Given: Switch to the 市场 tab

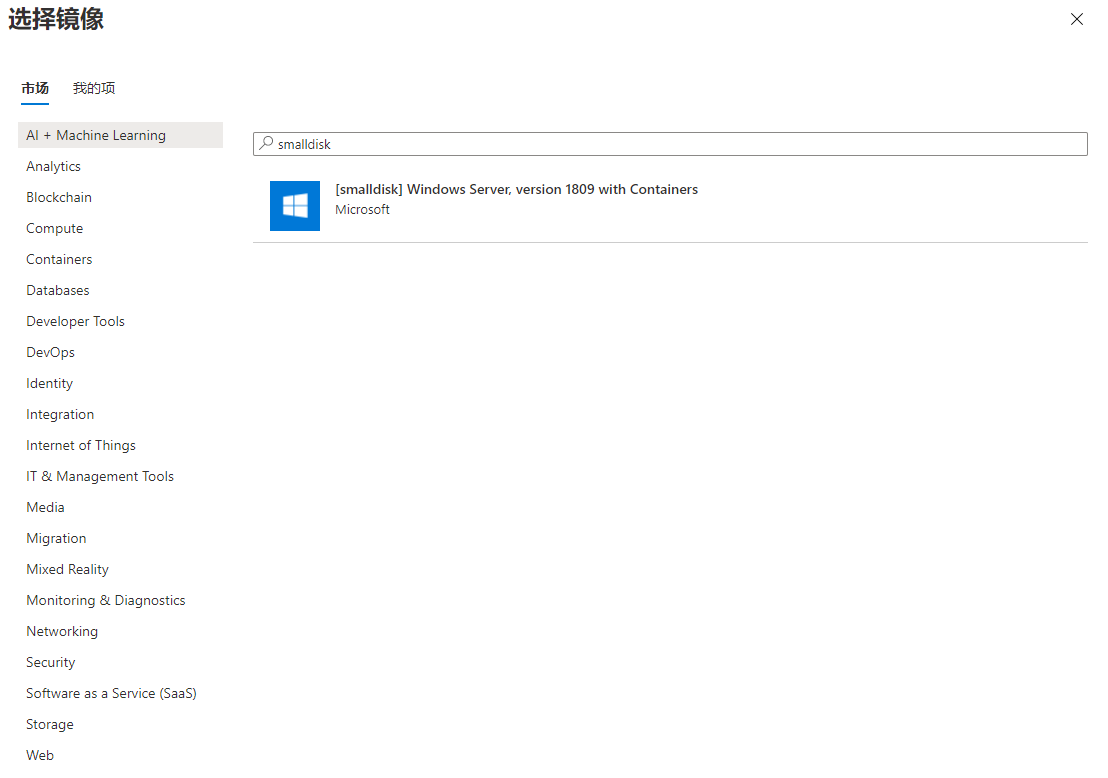Looking at the screenshot, I should click(x=35, y=88).
